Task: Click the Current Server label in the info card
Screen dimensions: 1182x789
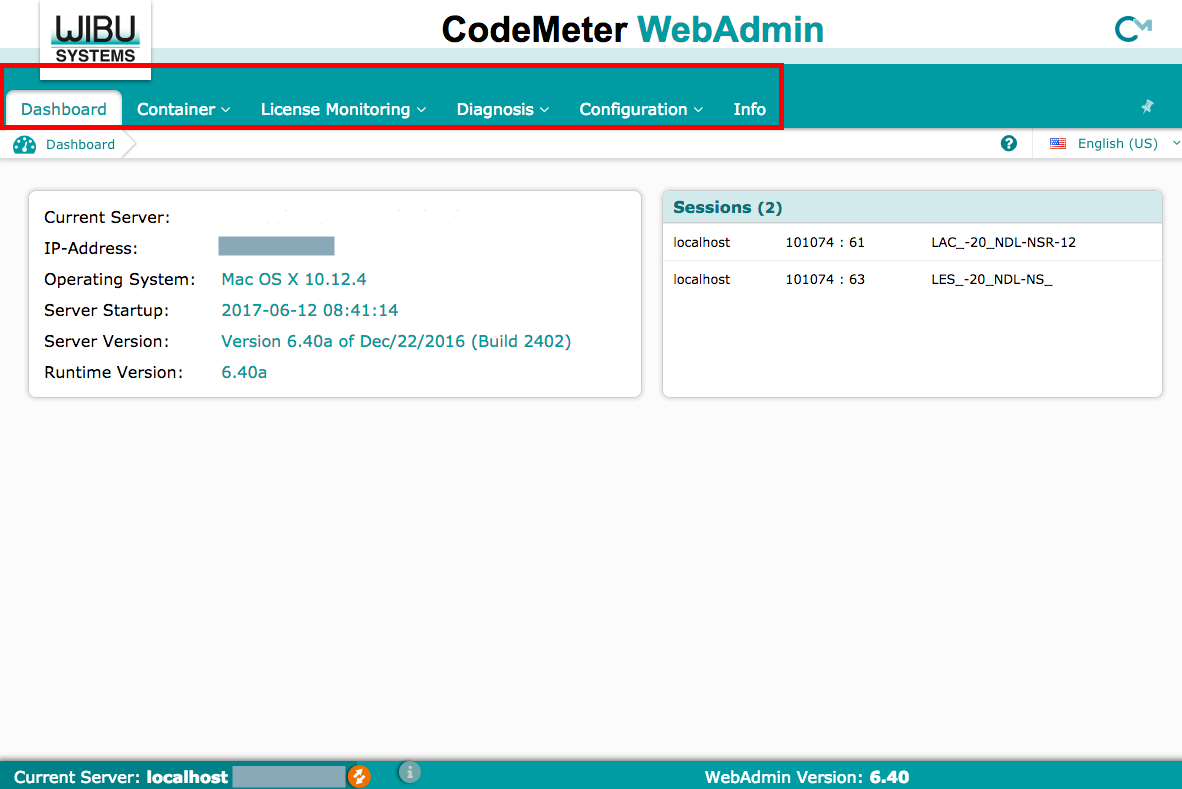Action: point(107,217)
